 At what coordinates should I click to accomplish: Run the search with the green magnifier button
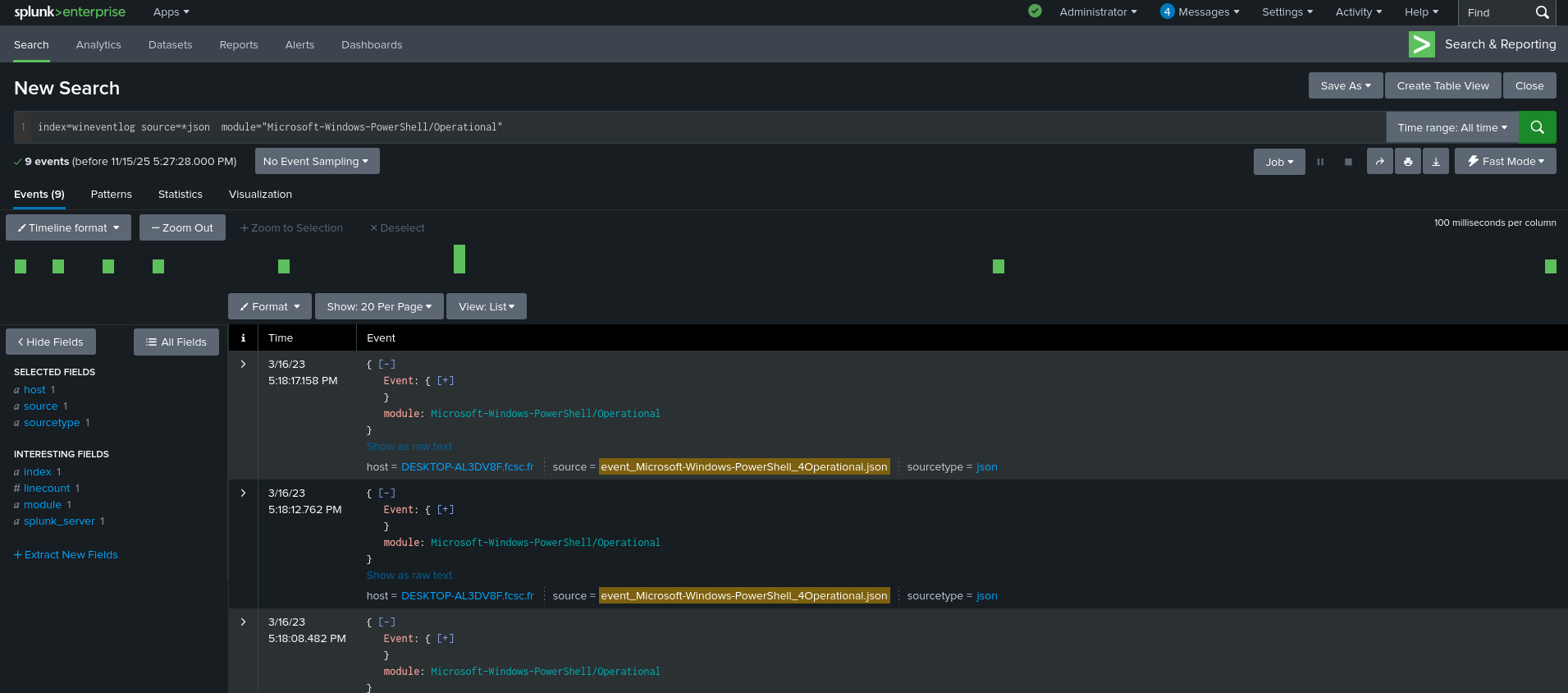click(1537, 127)
